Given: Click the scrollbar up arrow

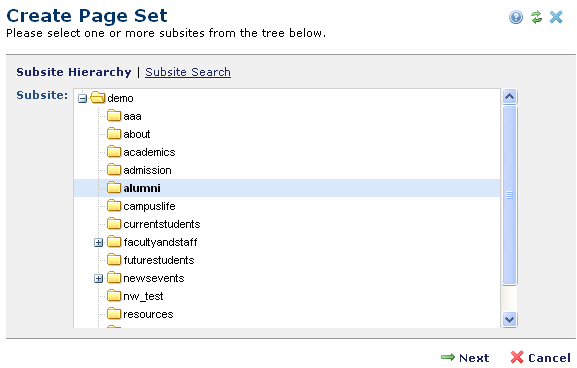Looking at the screenshot, I should (510, 96).
